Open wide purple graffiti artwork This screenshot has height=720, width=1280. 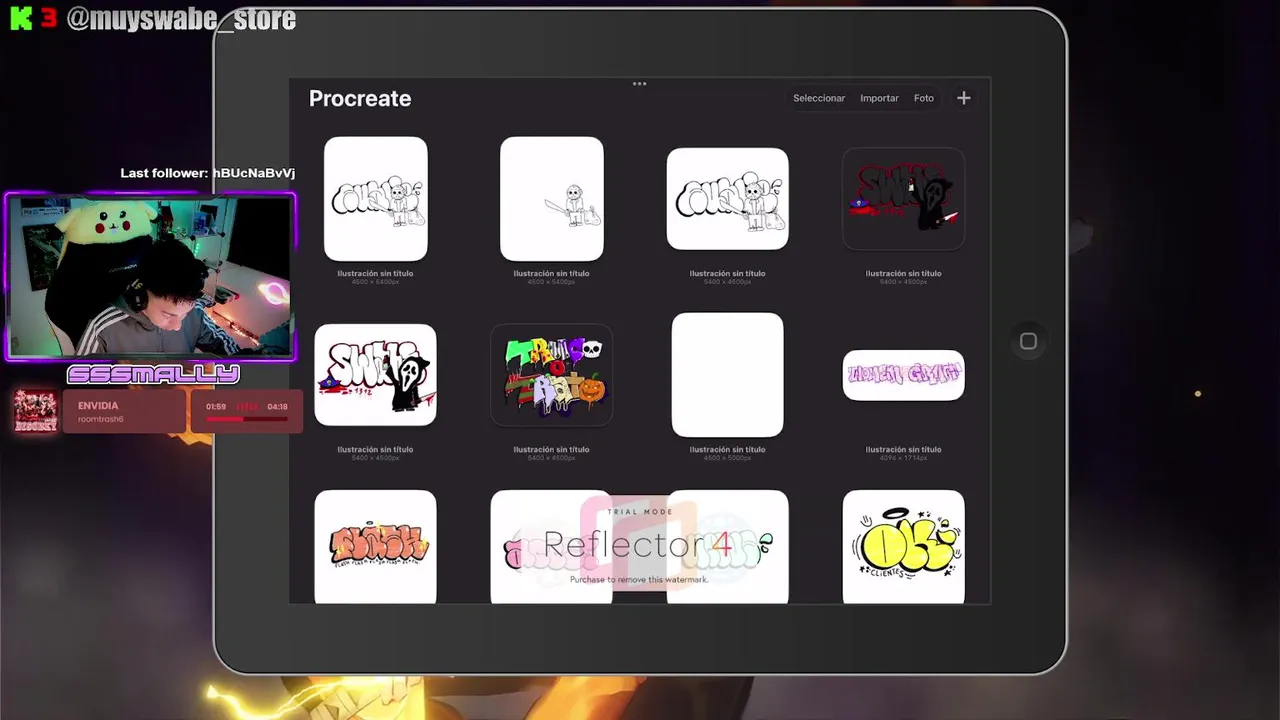[904, 375]
